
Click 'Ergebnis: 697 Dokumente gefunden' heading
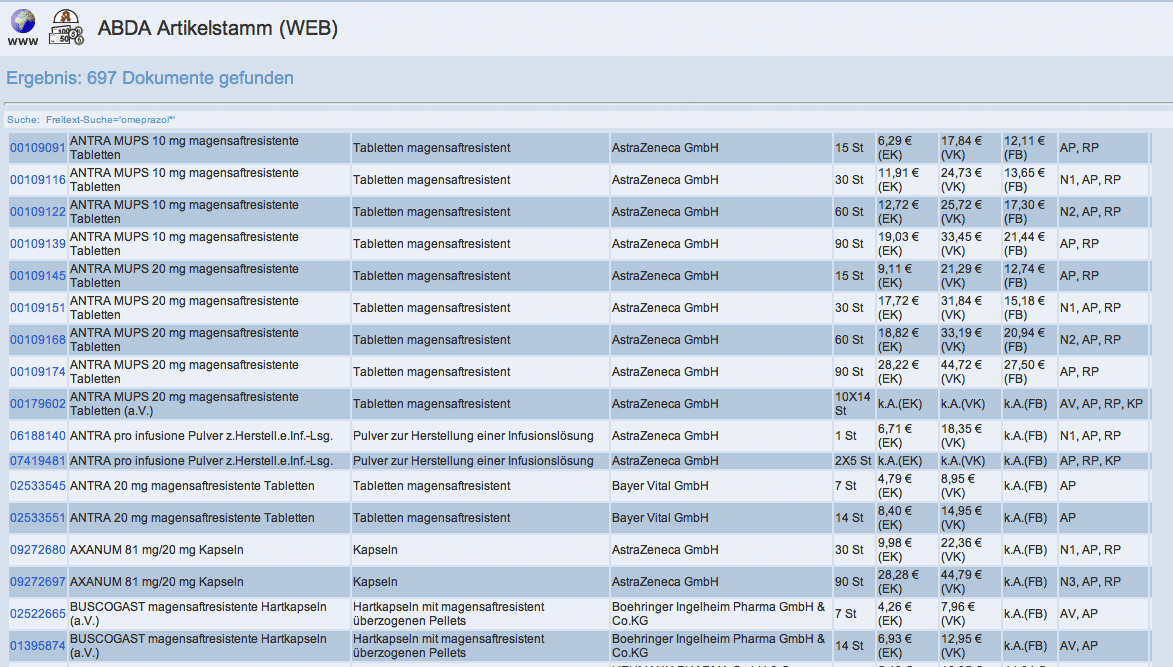pos(150,78)
